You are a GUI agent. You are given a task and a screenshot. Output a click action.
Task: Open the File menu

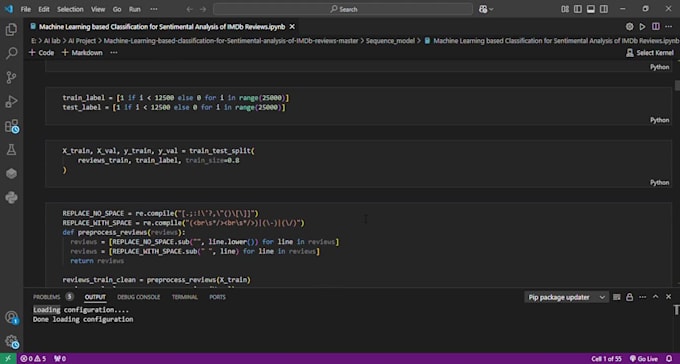(26, 9)
